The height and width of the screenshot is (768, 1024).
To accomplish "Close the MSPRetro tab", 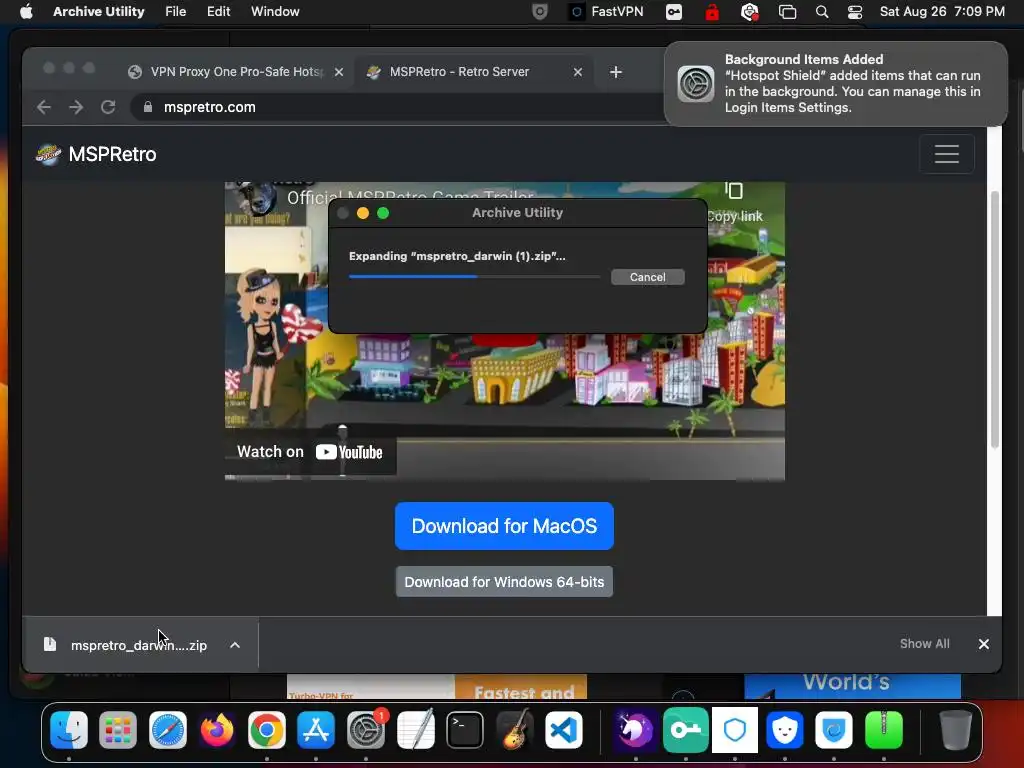I will tap(578, 72).
